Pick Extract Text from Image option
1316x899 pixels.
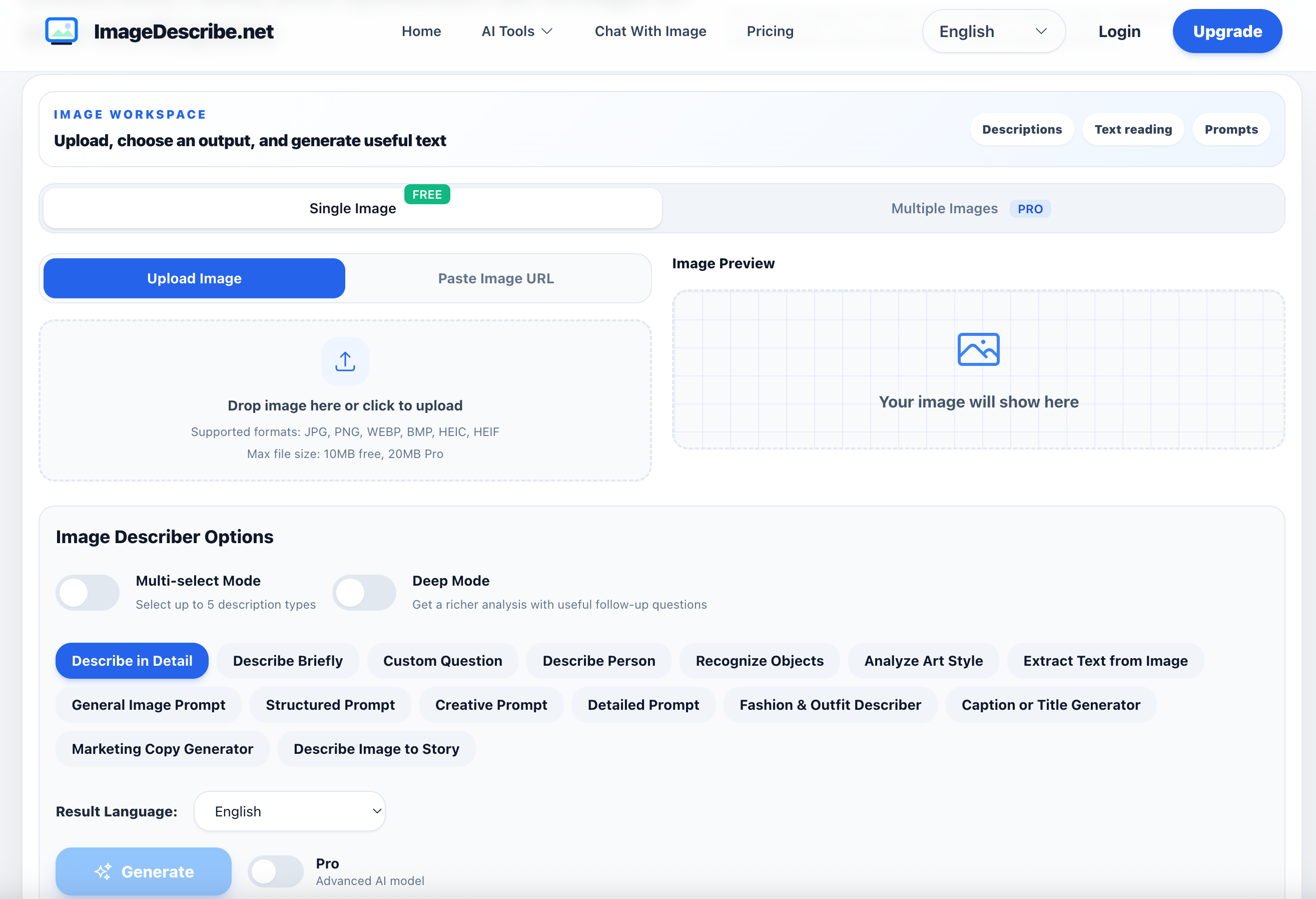(x=1105, y=661)
